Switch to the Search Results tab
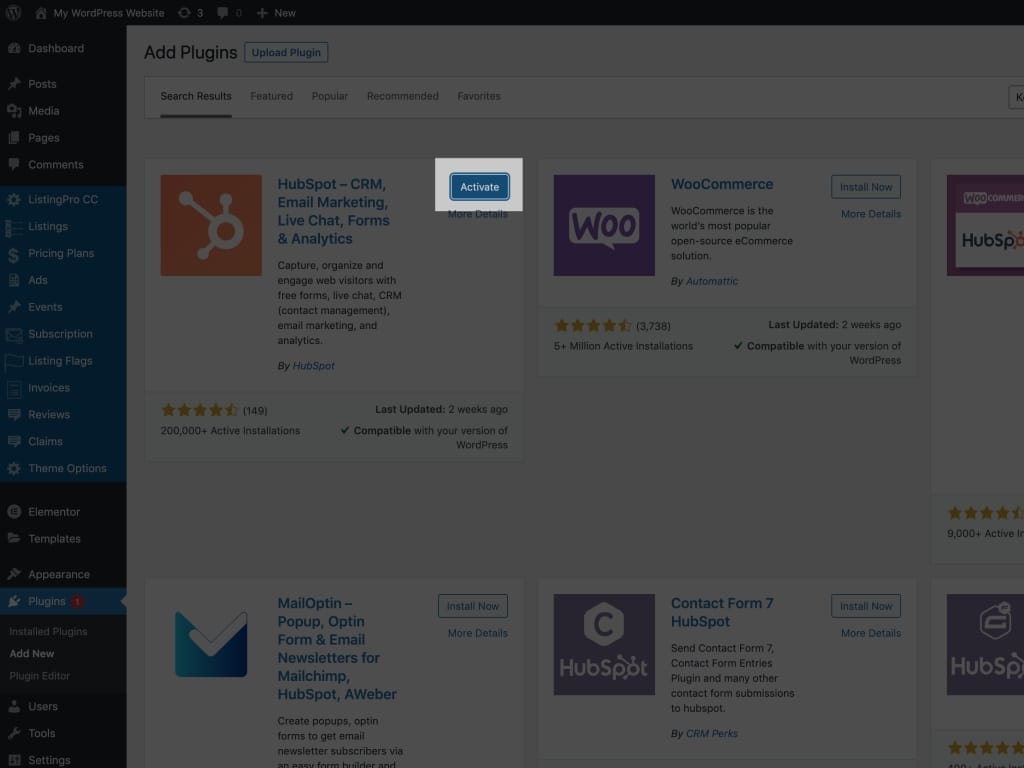Image resolution: width=1024 pixels, height=768 pixels. click(x=196, y=96)
